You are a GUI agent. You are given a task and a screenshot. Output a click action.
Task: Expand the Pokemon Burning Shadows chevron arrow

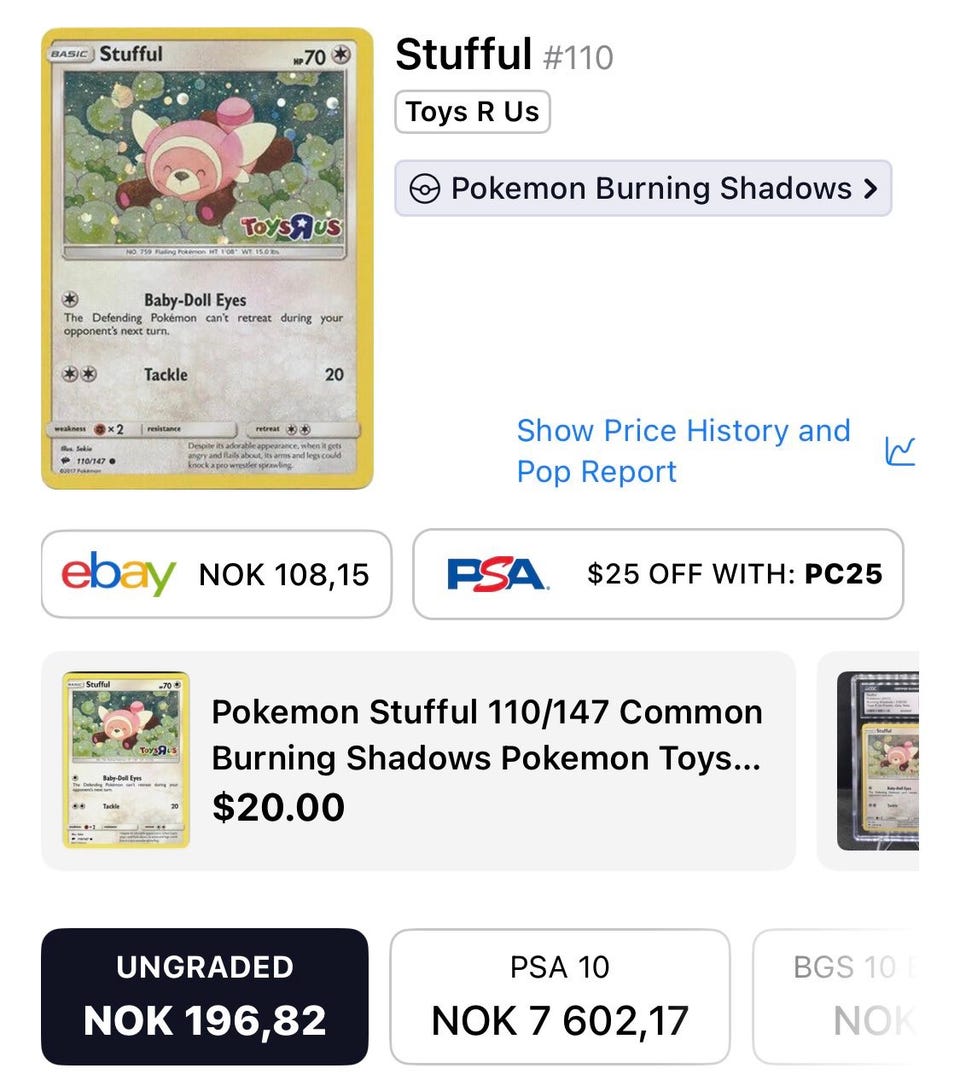pos(870,188)
